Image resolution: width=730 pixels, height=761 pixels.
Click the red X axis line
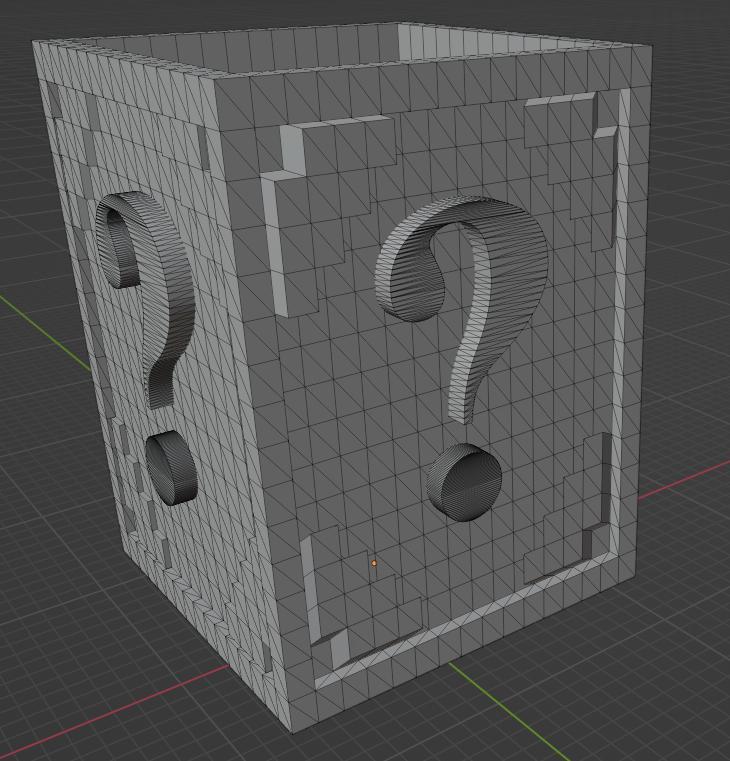coord(116,711)
